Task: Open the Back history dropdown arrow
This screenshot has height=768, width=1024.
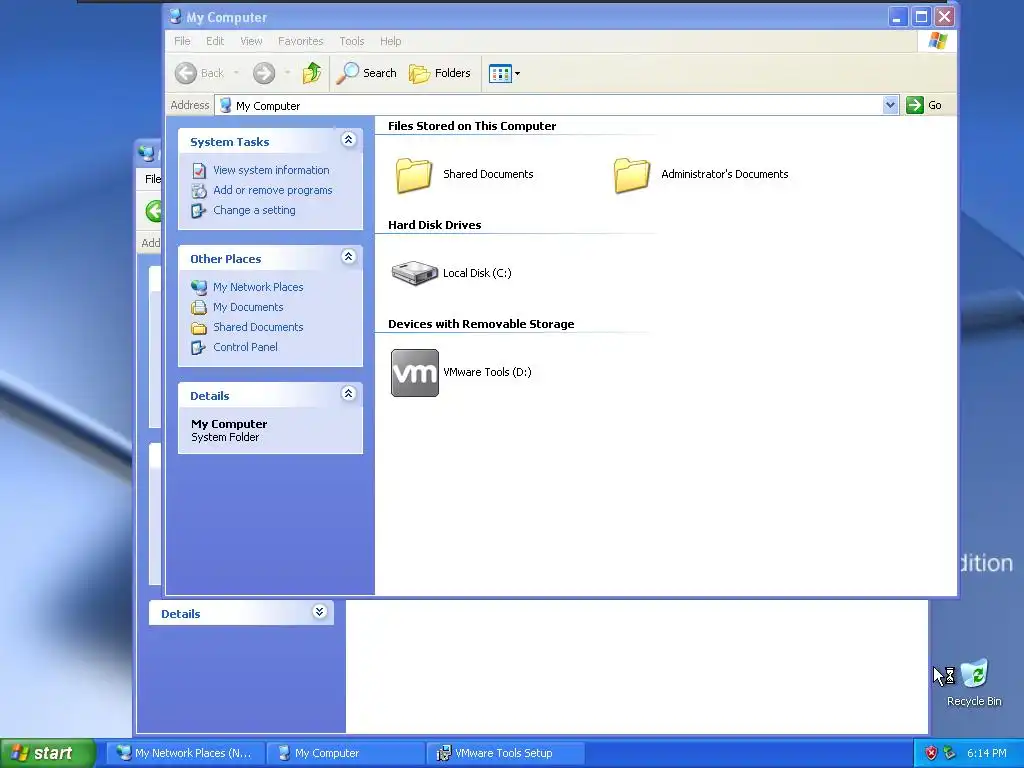Action: pyautogui.click(x=236, y=73)
